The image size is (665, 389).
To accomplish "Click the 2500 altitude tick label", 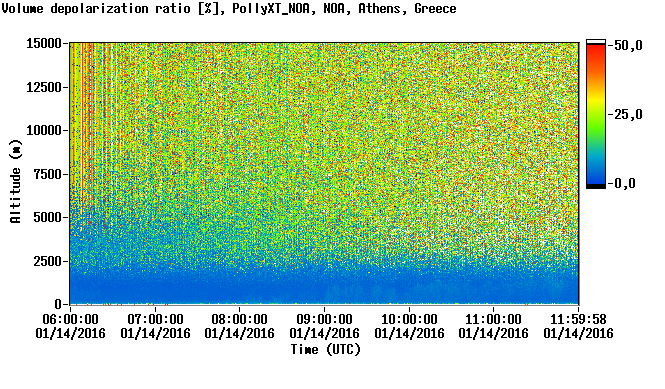I will tap(47, 261).
